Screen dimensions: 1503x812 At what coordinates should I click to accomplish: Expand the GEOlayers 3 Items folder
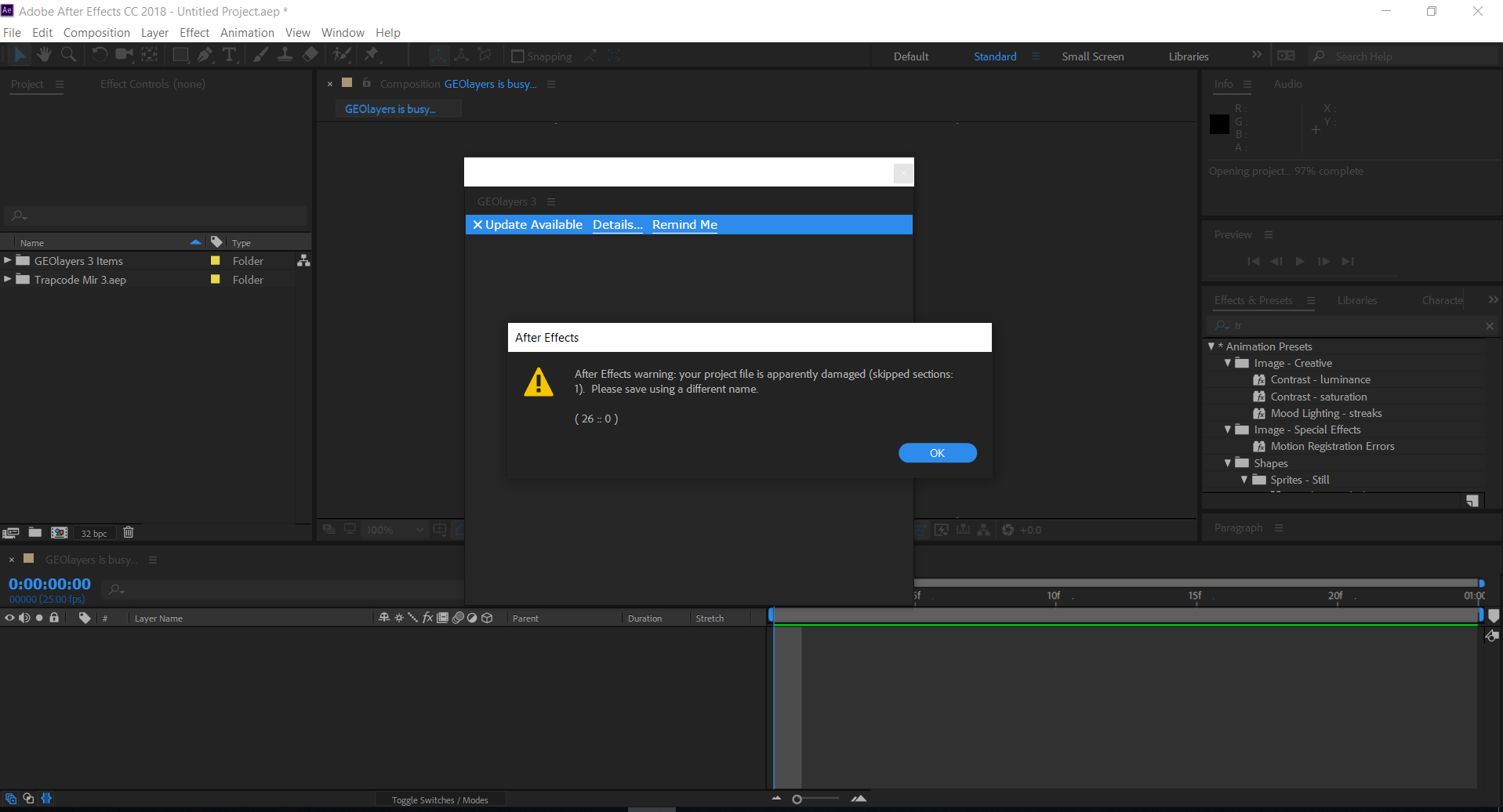pyautogui.click(x=8, y=260)
